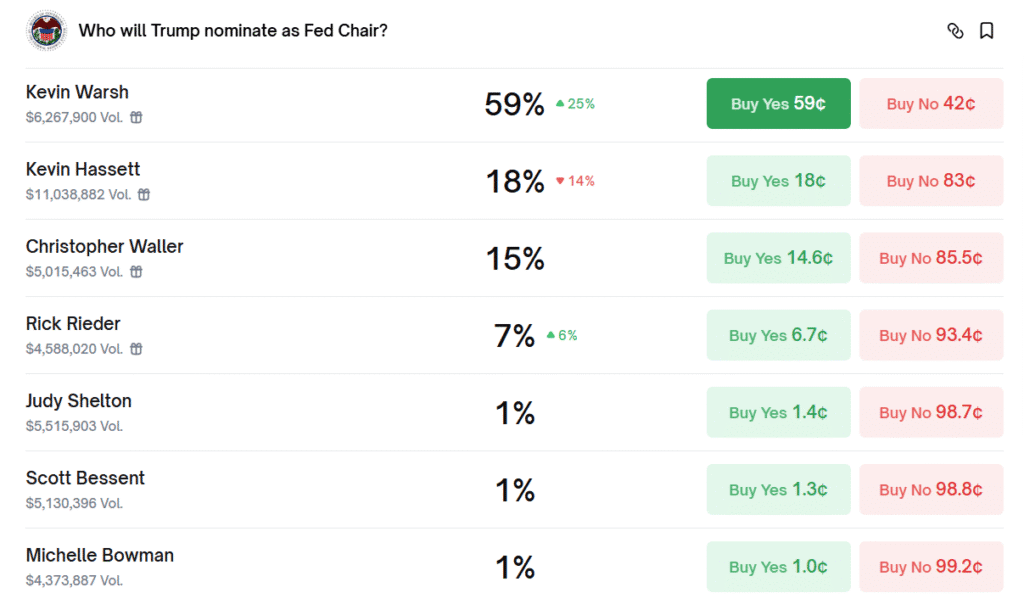1024x604 pixels.
Task: Click the gift icon beside Rick Rieder volume
Action: pyautogui.click(x=136, y=349)
